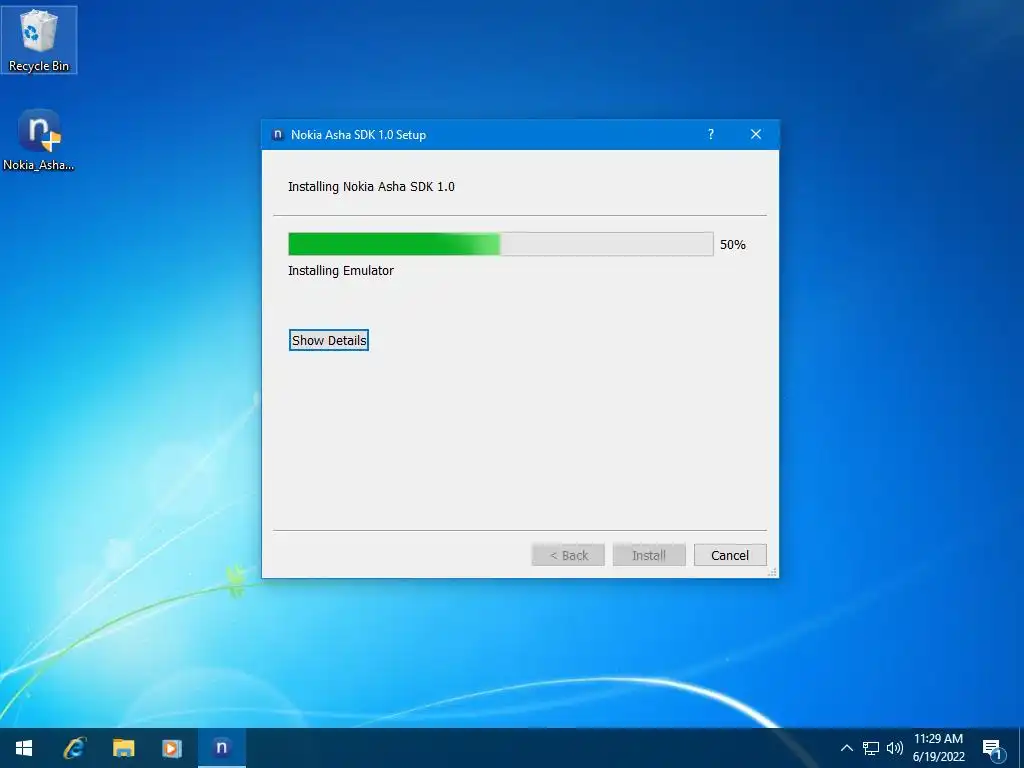
Task: Open the Windows Start menu
Action: click(x=24, y=748)
